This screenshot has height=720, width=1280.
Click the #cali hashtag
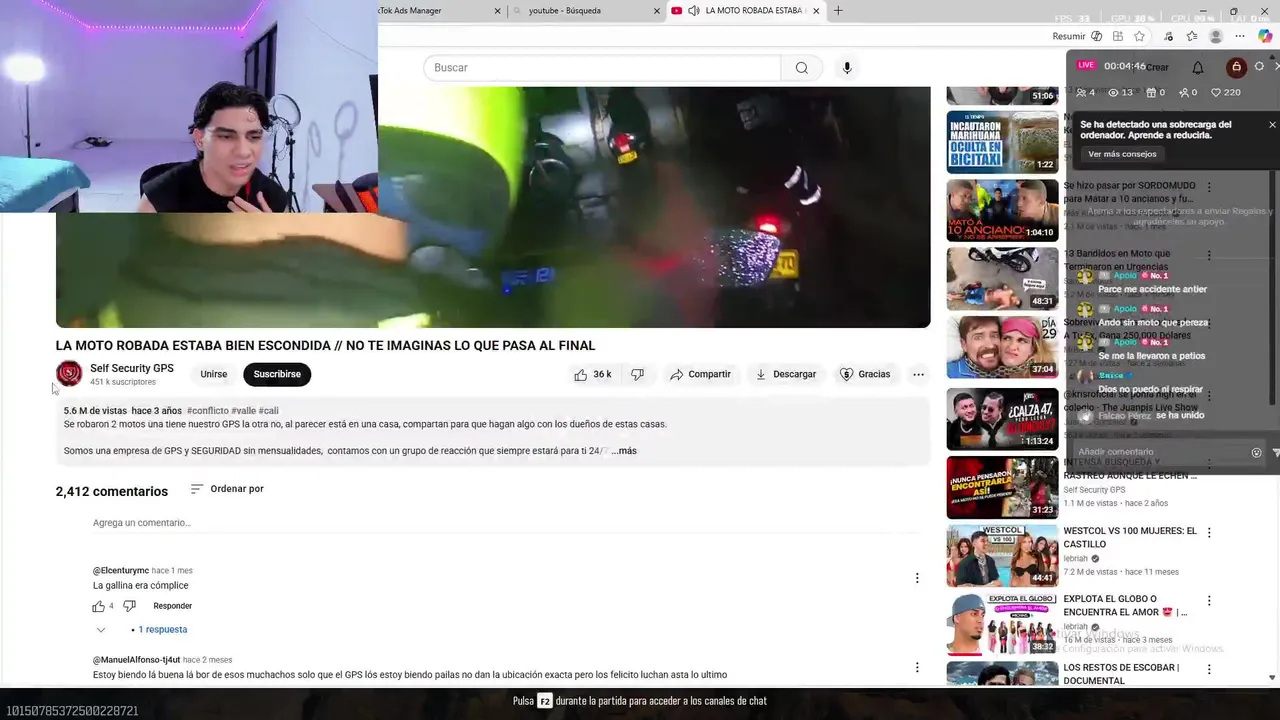pyautogui.click(x=269, y=411)
